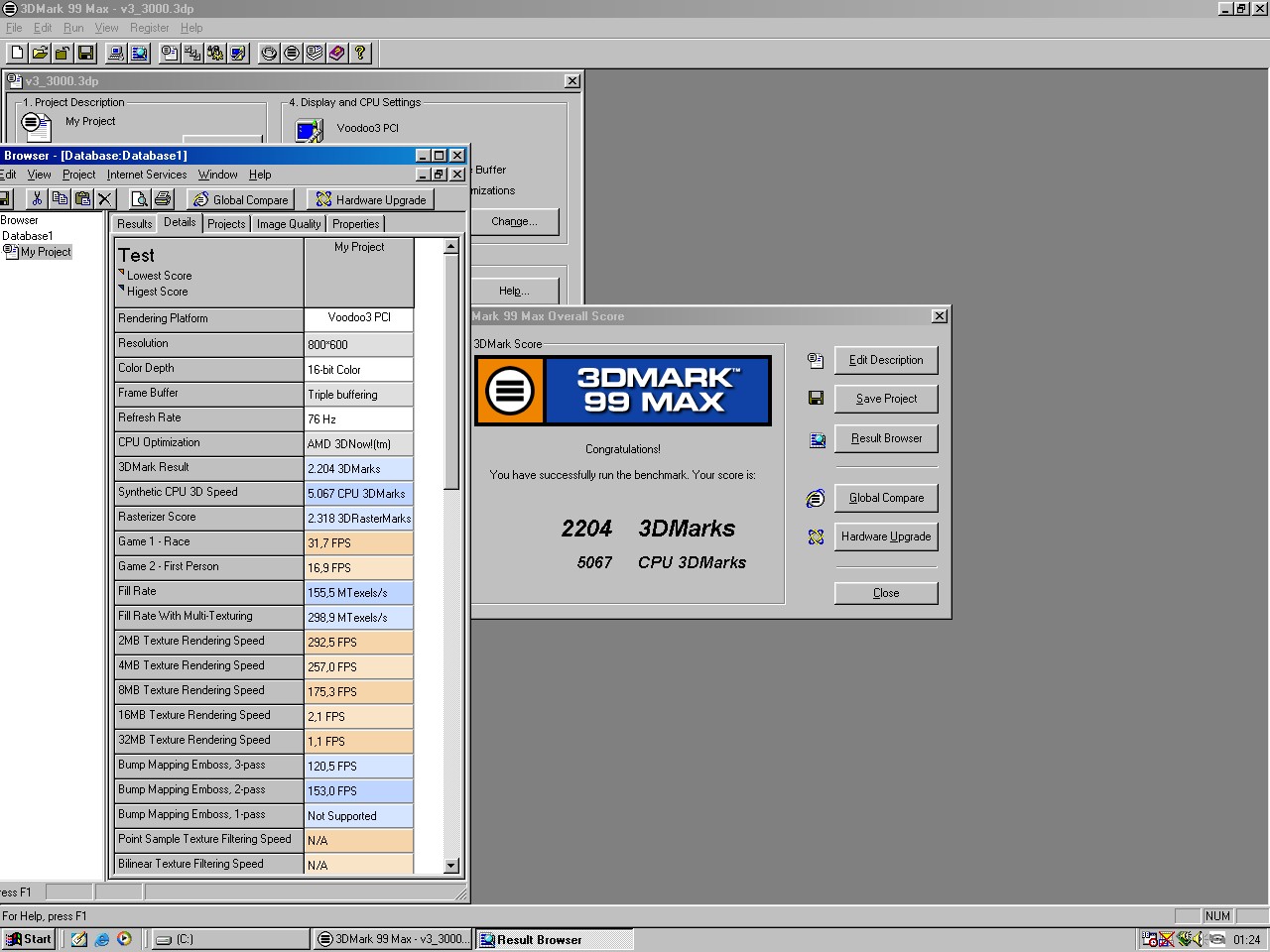Open the Register menu in 3DMark
Image resolution: width=1270 pixels, height=952 pixels.
pos(149,28)
